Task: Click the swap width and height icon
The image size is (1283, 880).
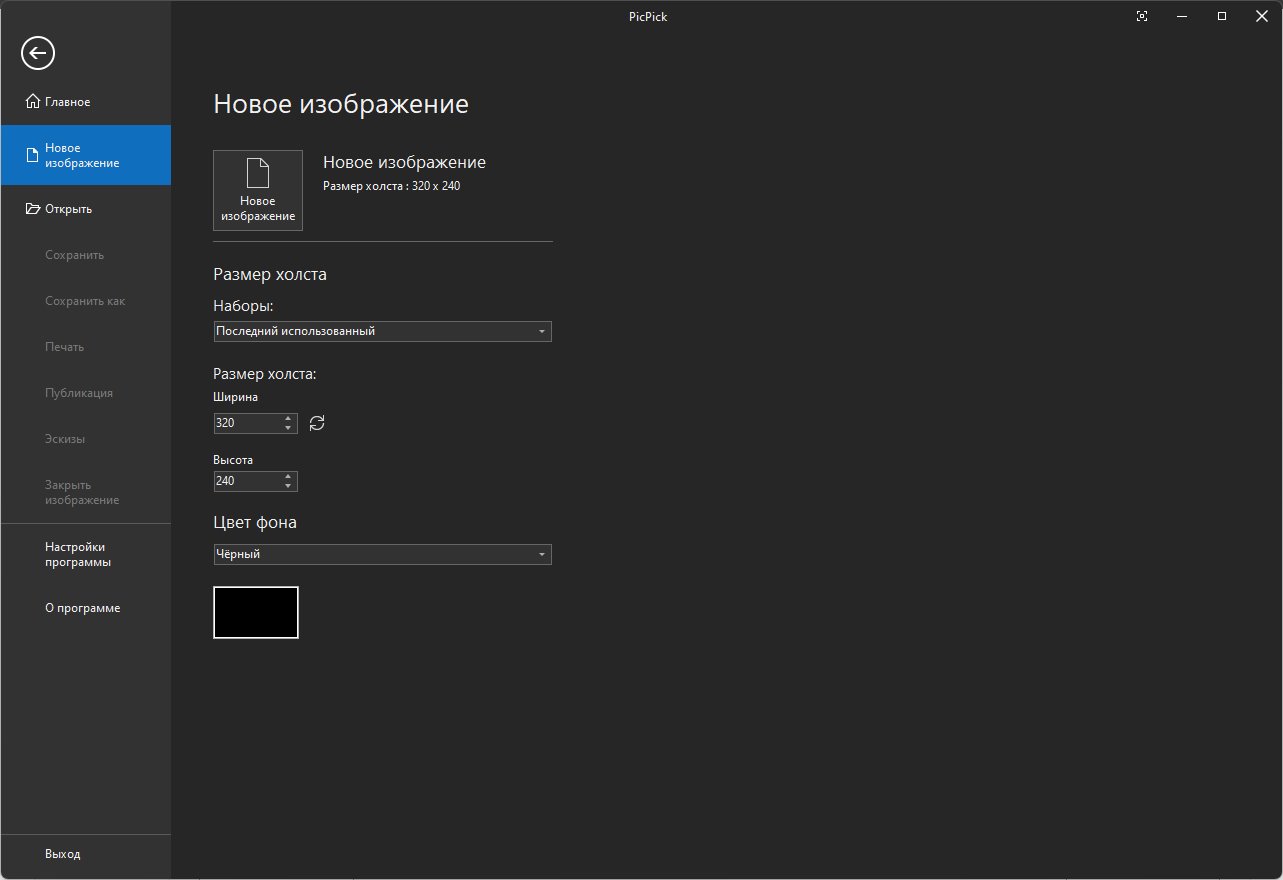Action: pos(317,423)
